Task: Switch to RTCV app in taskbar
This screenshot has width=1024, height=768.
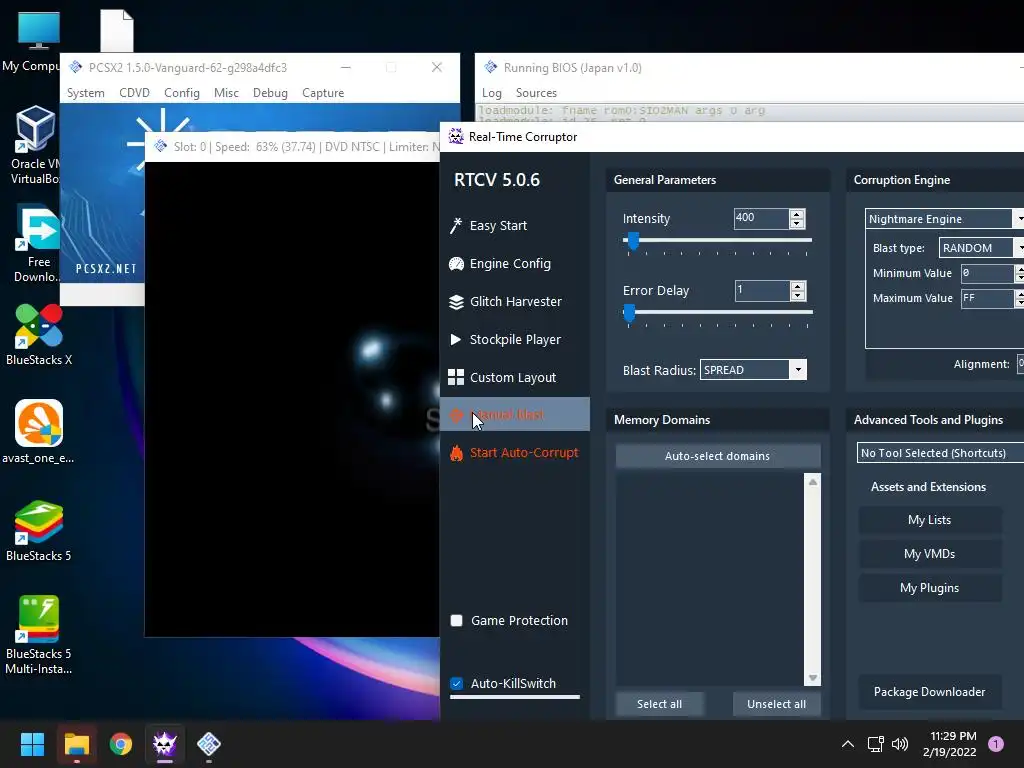Action: (x=165, y=744)
